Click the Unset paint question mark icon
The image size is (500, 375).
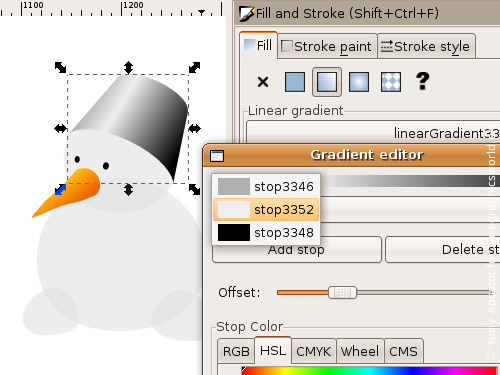[423, 81]
